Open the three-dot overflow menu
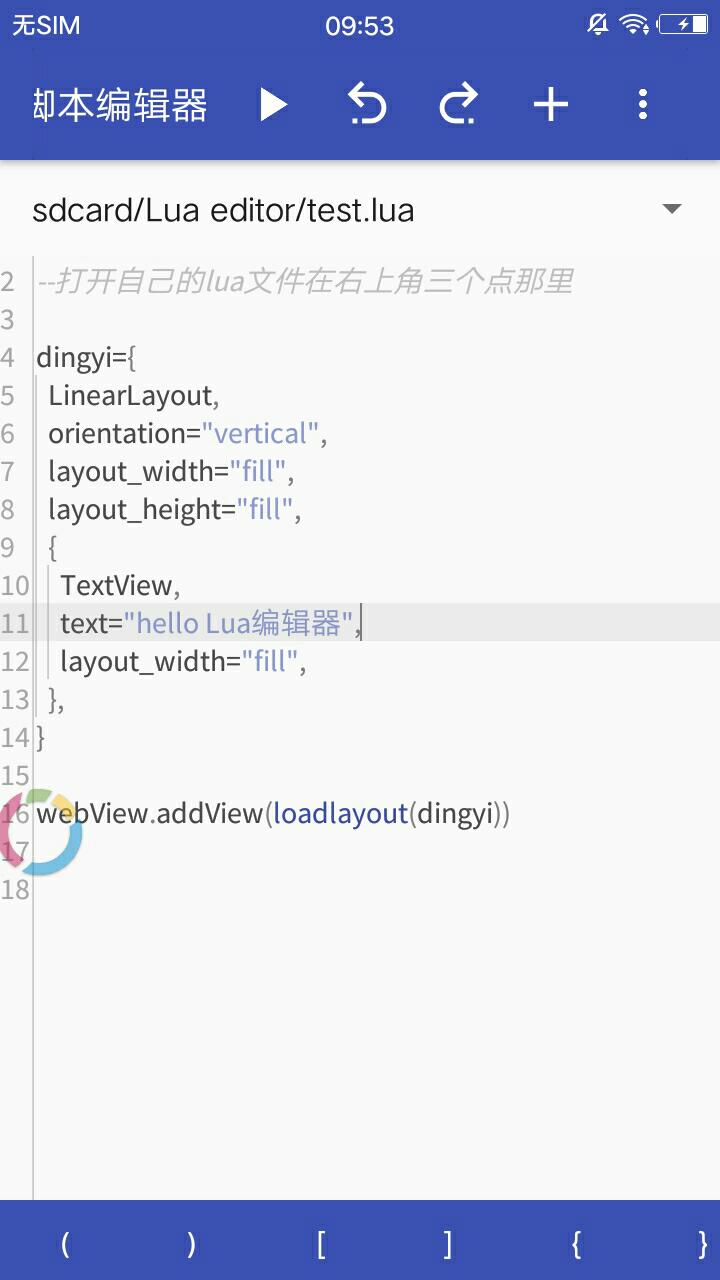Image resolution: width=720 pixels, height=1280 pixels. 643,104
